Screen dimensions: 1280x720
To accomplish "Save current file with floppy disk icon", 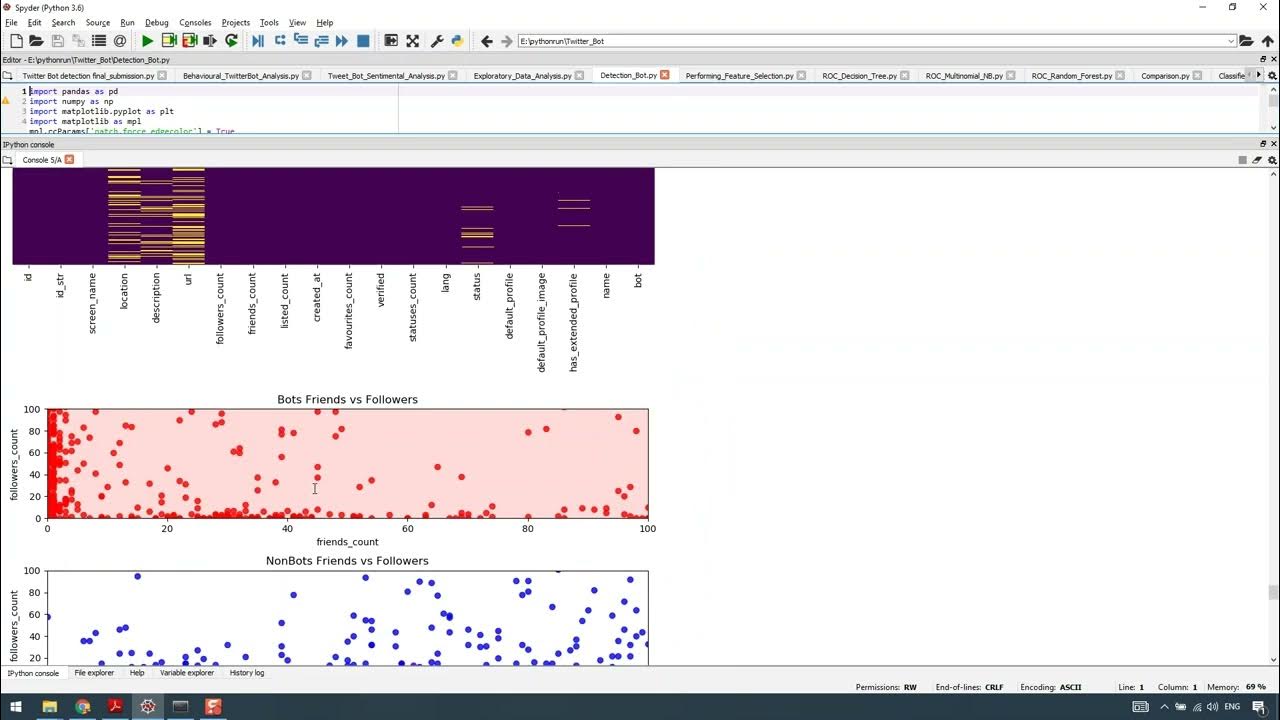I will click(x=57, y=41).
